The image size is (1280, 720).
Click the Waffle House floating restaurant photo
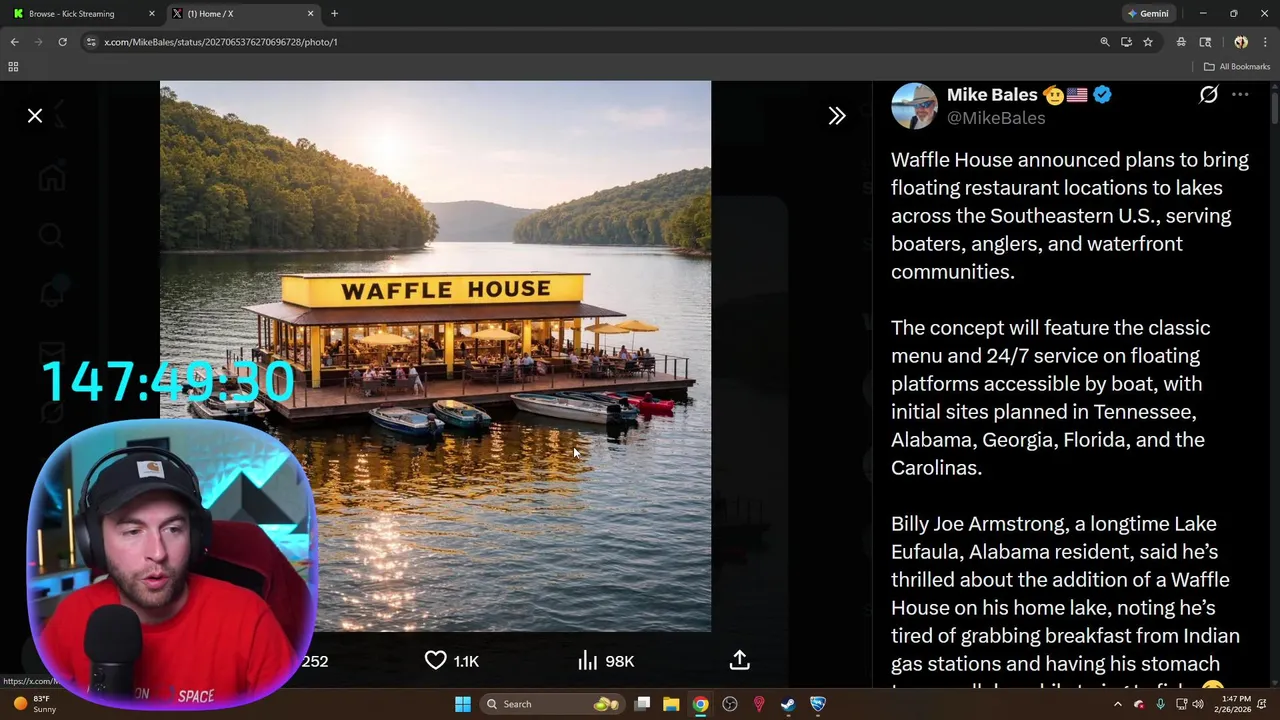[x=435, y=356]
